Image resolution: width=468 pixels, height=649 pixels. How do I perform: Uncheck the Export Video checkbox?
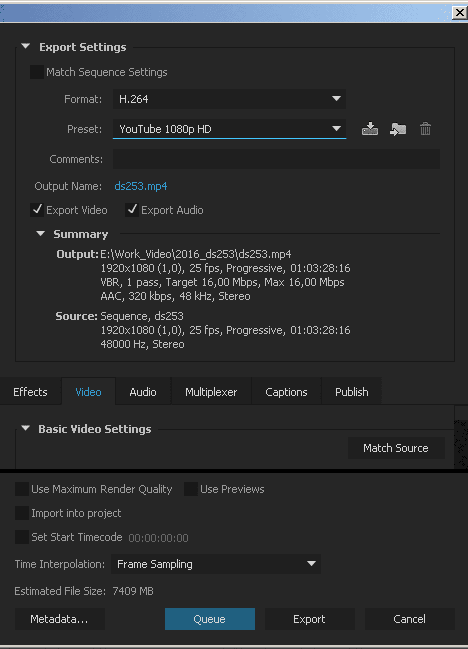(37, 210)
